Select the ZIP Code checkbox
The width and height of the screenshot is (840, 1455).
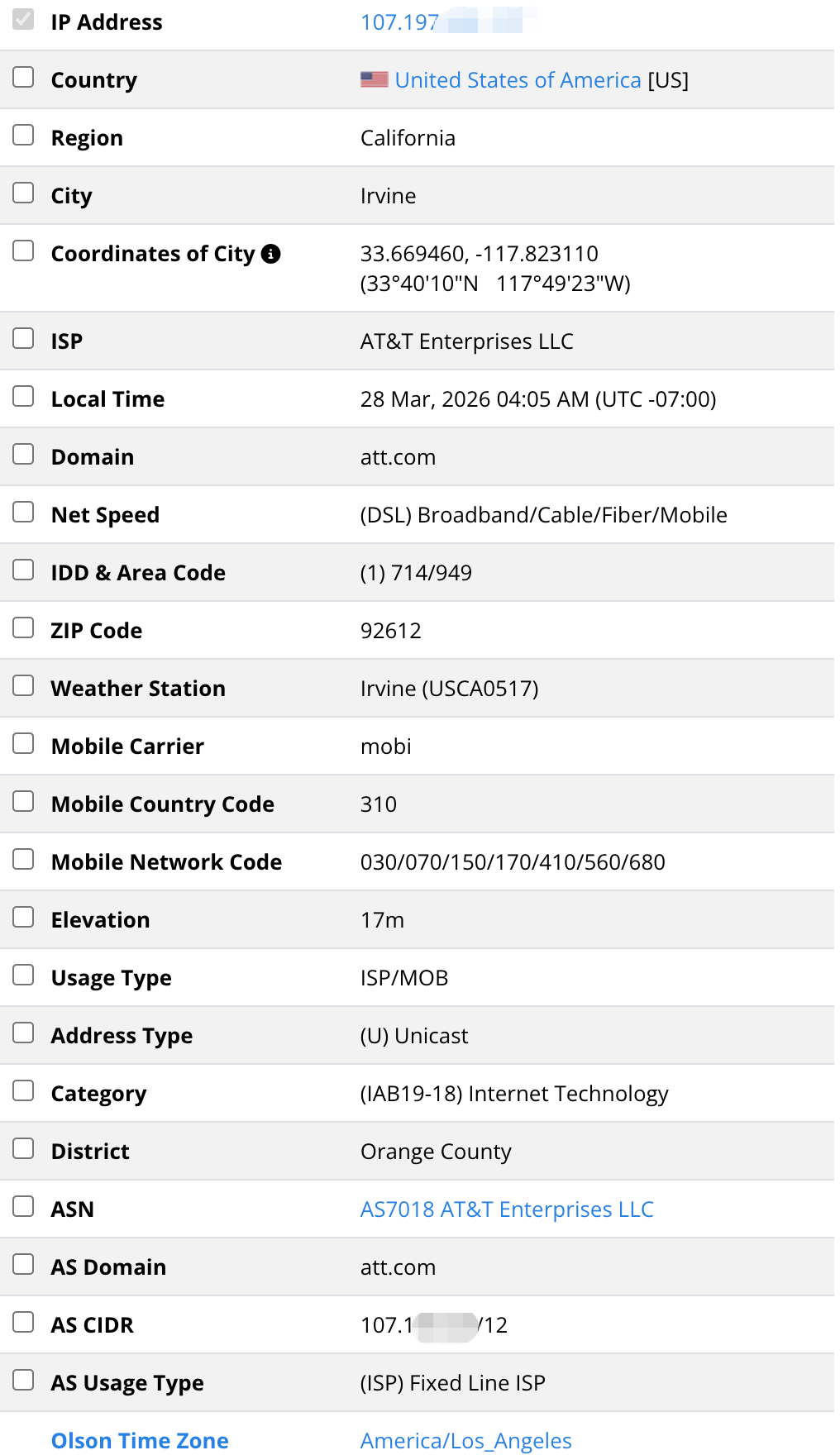(x=23, y=627)
